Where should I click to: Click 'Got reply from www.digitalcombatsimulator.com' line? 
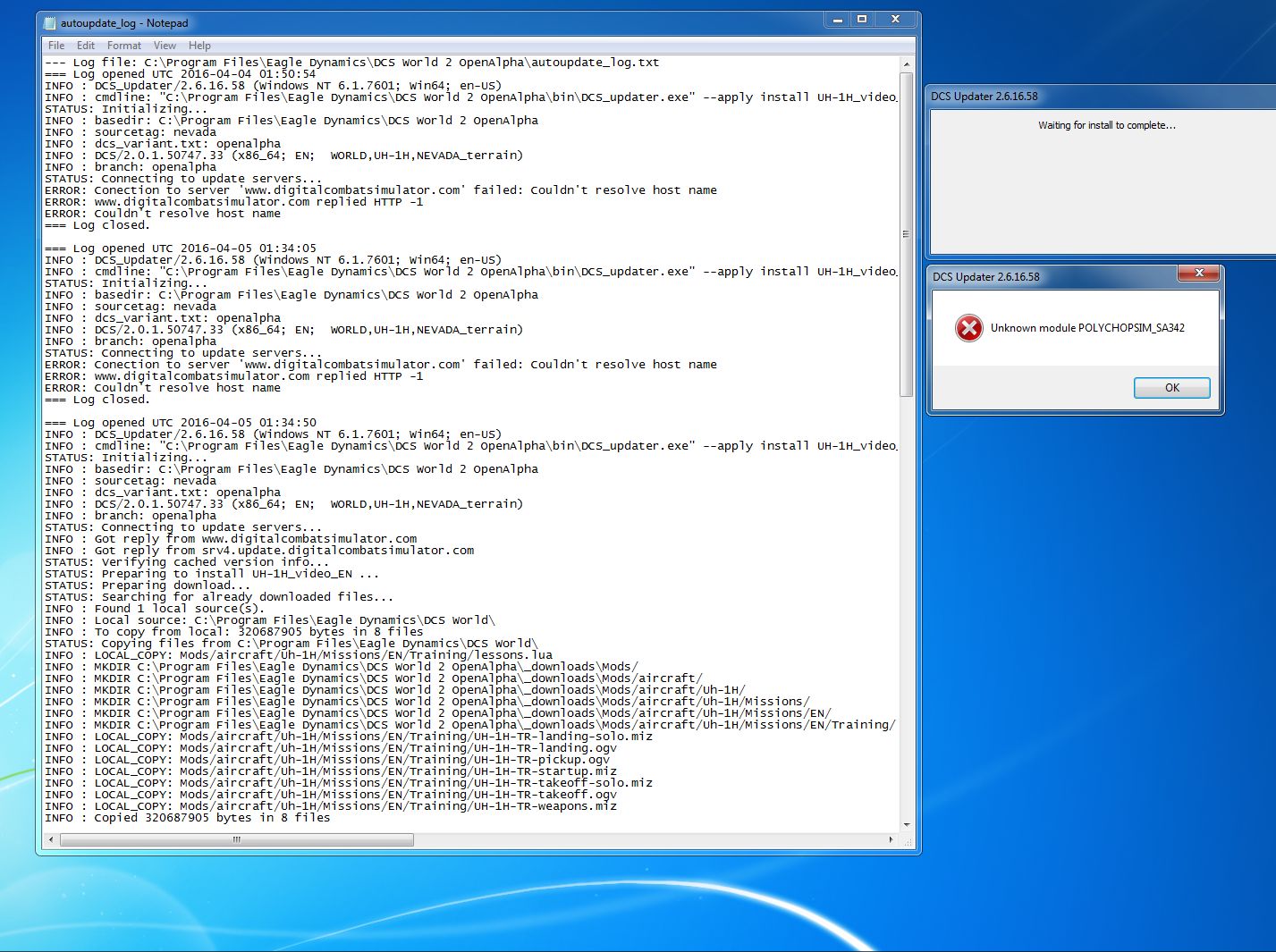231,539
